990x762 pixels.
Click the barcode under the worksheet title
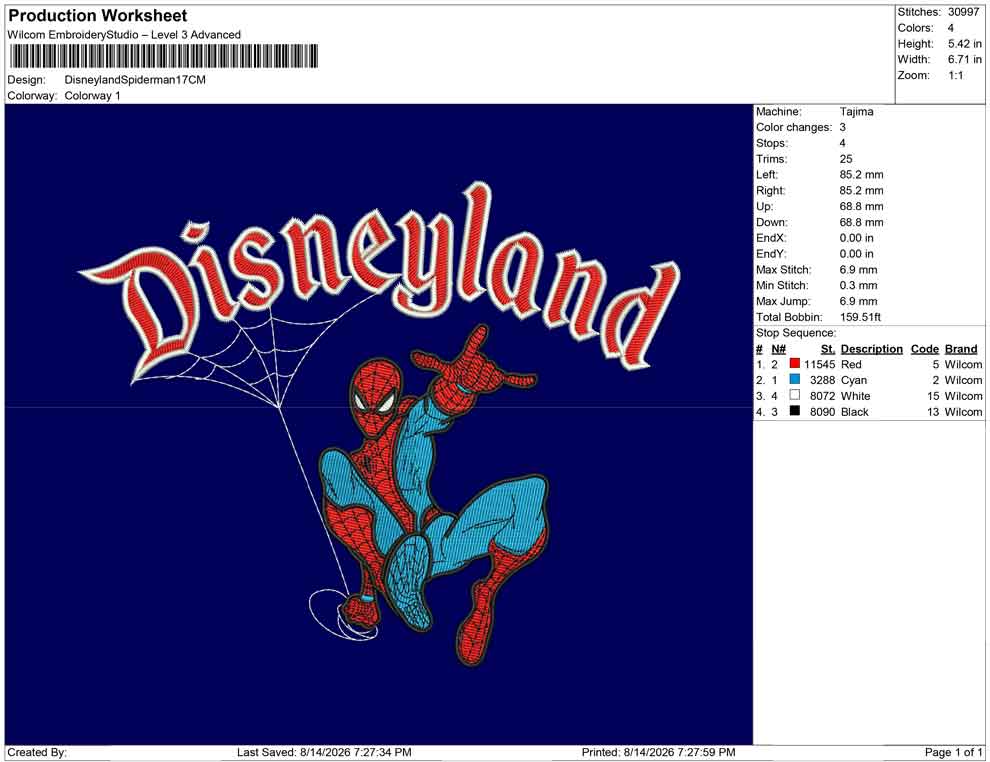(163, 57)
